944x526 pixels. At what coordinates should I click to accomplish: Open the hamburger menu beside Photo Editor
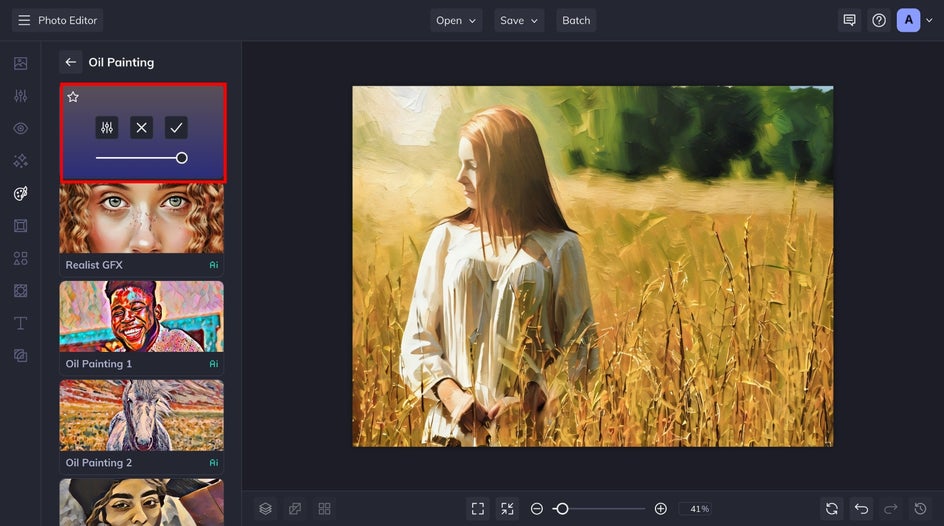tap(24, 20)
